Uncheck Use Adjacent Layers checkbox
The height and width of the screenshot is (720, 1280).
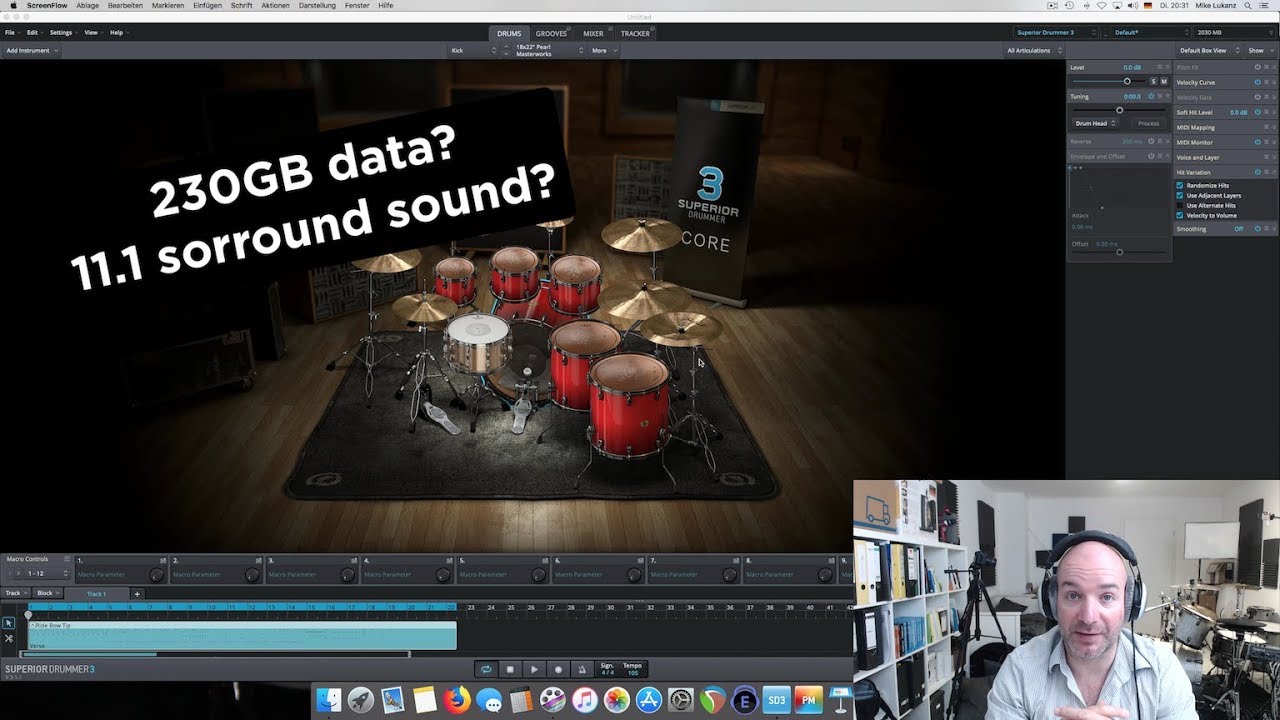[1179, 196]
